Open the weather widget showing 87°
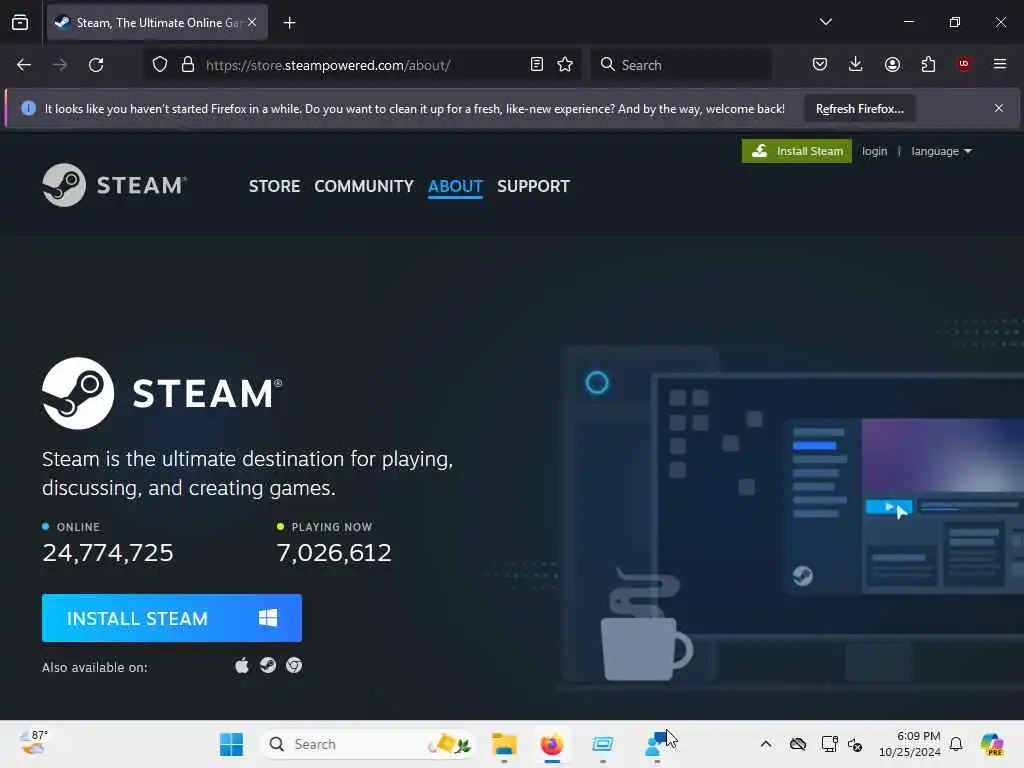This screenshot has width=1024, height=768. click(x=34, y=743)
